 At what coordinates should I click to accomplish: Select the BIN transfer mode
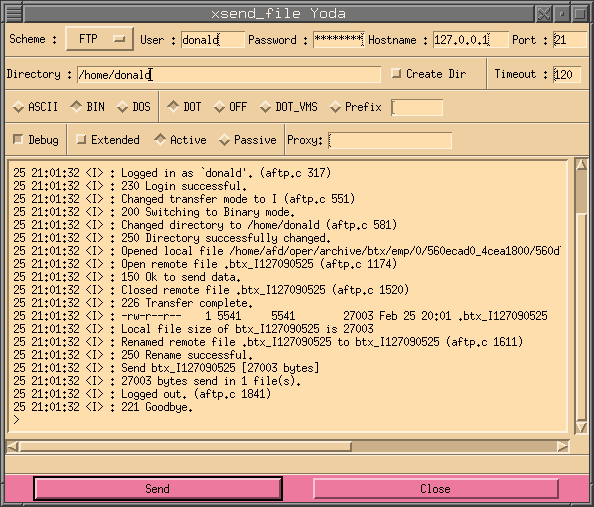point(88,107)
